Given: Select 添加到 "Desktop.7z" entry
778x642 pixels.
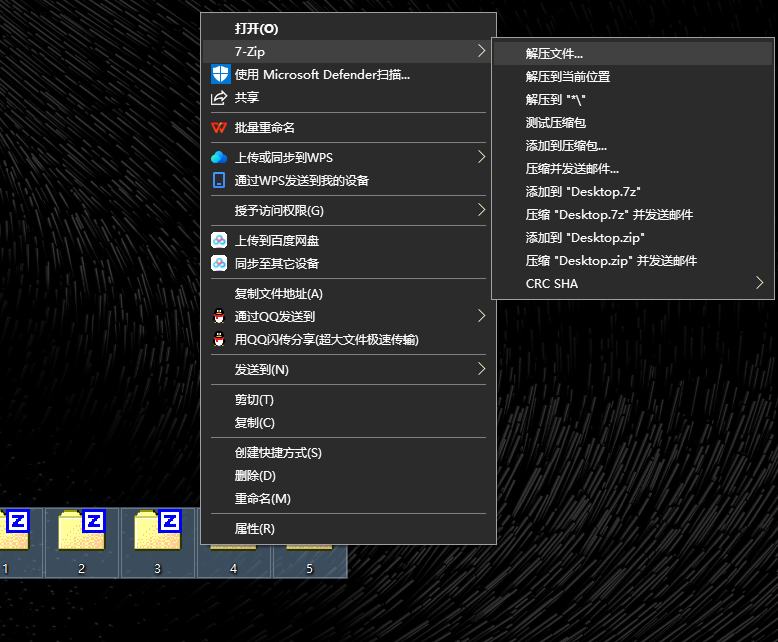Looking at the screenshot, I should [633, 192].
